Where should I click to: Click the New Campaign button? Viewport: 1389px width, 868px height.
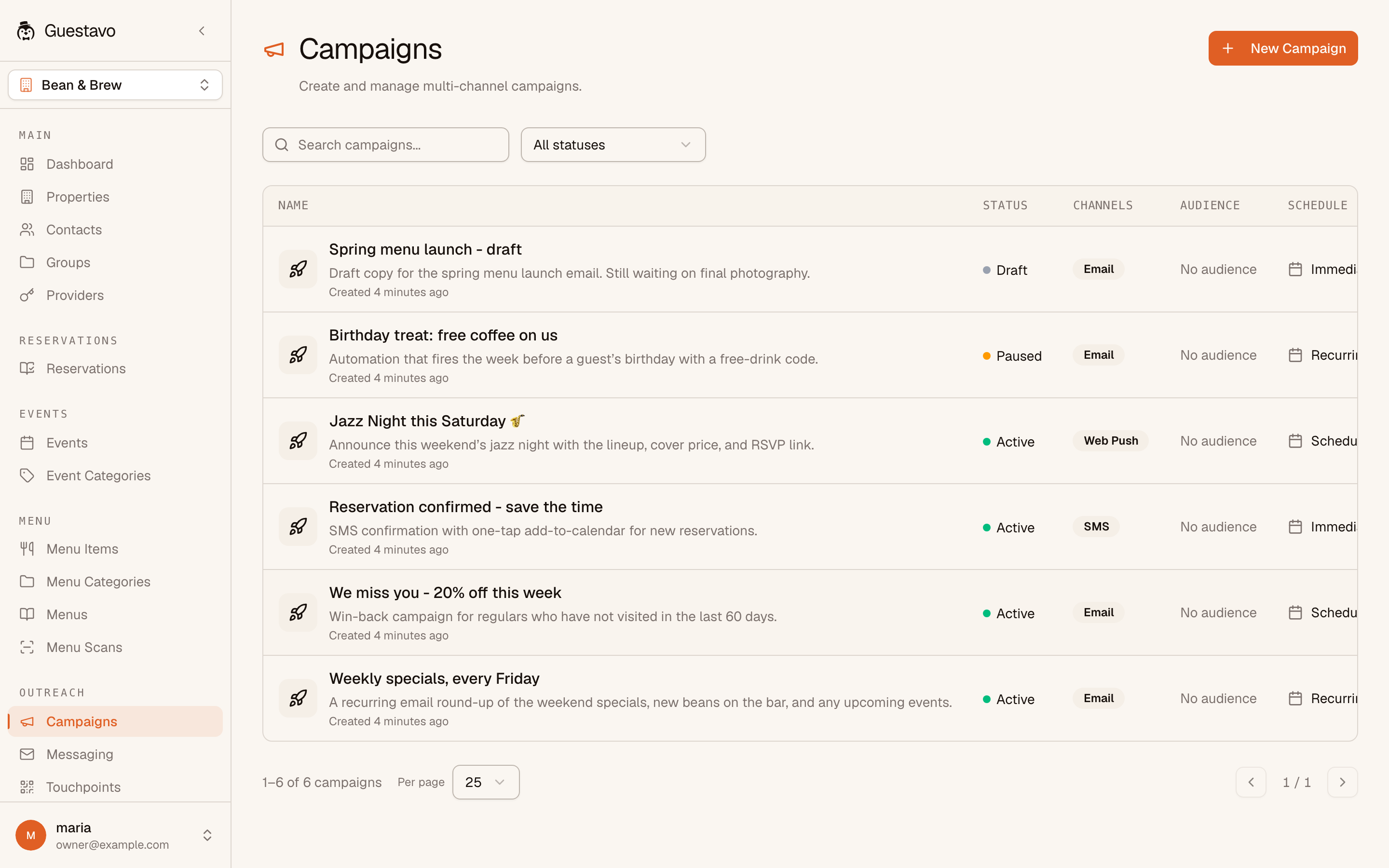1283,48
